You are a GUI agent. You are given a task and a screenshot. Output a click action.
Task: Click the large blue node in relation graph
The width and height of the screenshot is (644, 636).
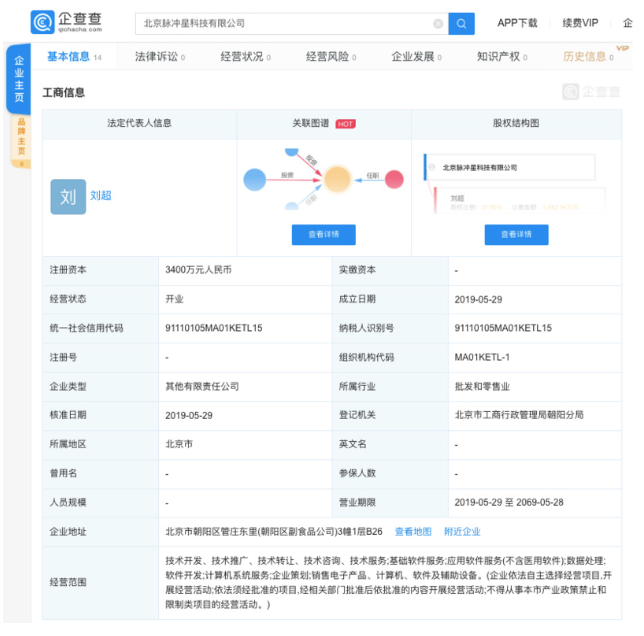255,180
